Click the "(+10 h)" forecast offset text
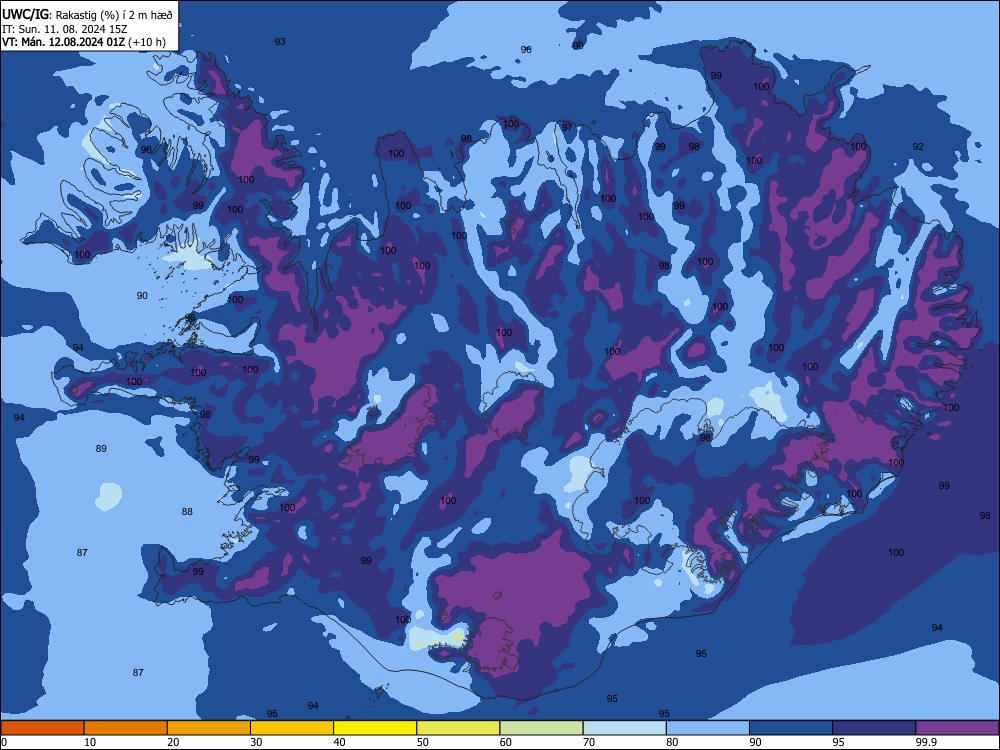 (147, 43)
